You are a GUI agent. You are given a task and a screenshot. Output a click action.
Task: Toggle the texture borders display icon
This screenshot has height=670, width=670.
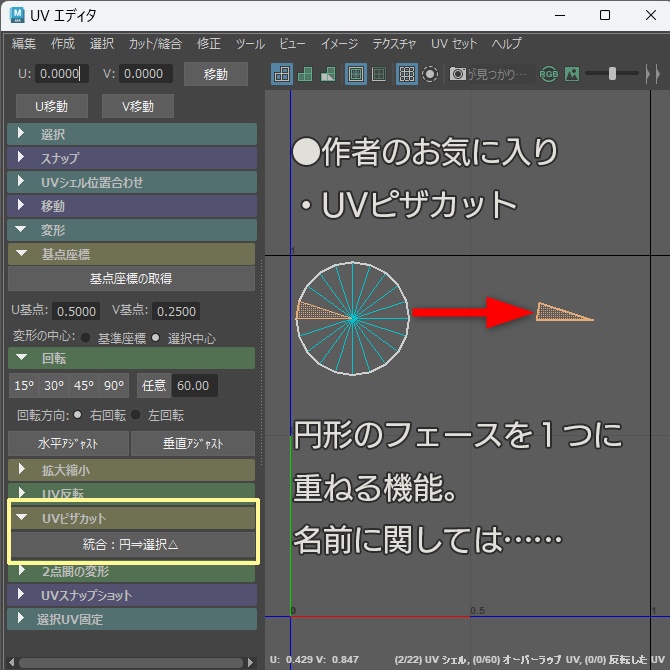[356, 74]
